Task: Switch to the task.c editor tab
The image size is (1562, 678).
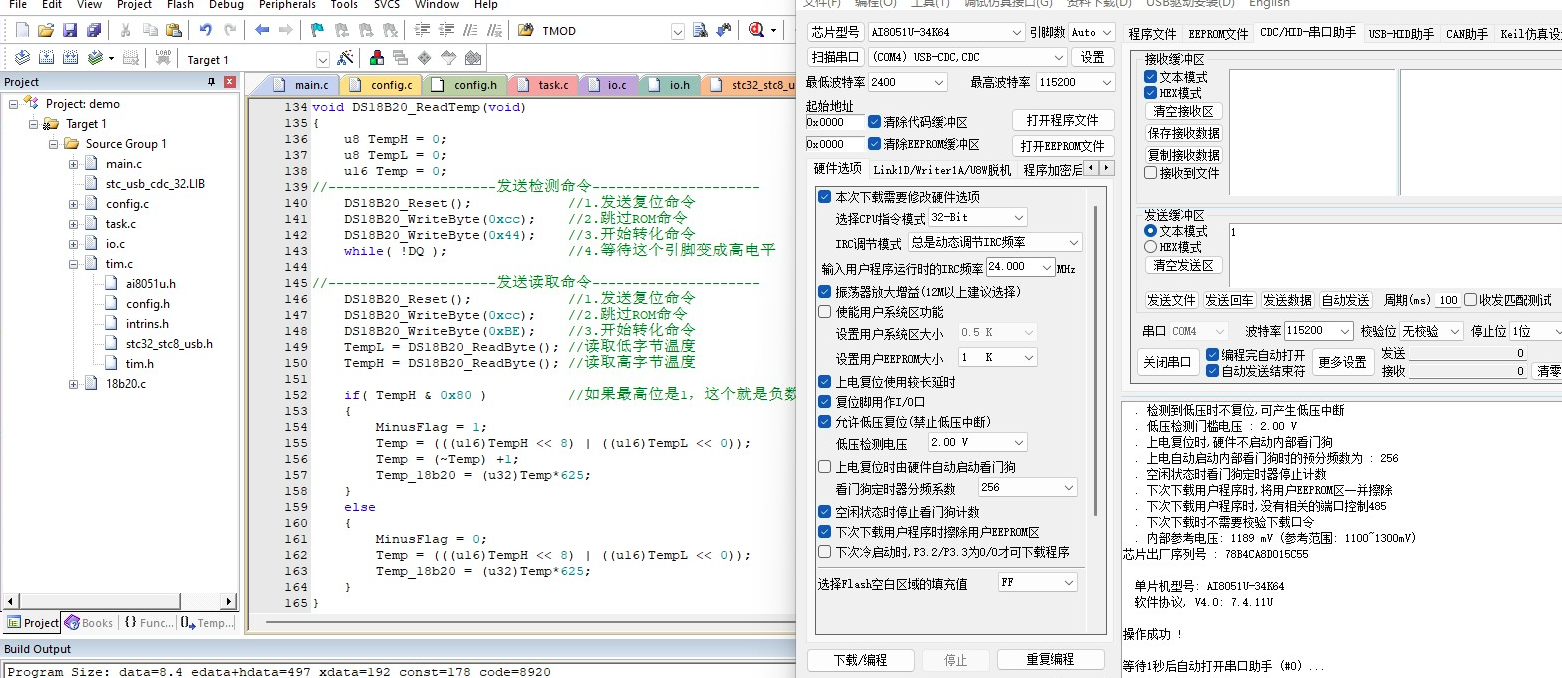Action: 543,85
